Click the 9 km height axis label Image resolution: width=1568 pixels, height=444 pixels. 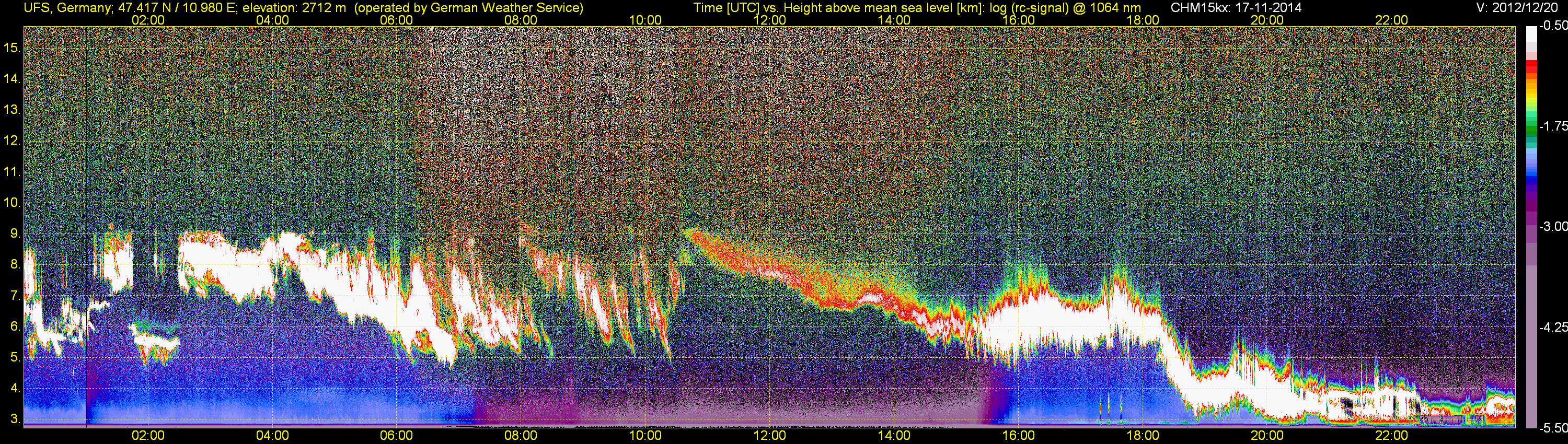click(15, 233)
